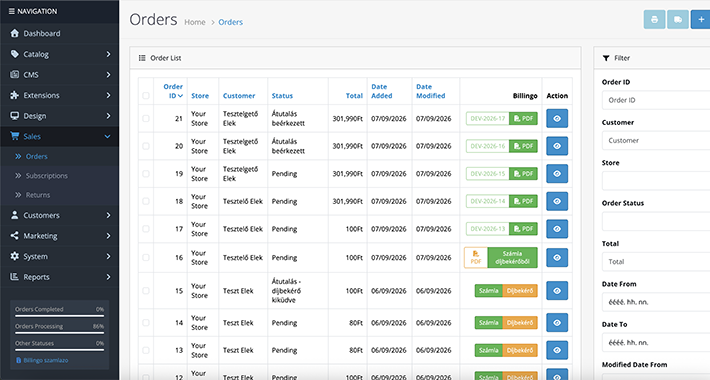
Task: Select checkbox for order 20
Action: coord(146,146)
